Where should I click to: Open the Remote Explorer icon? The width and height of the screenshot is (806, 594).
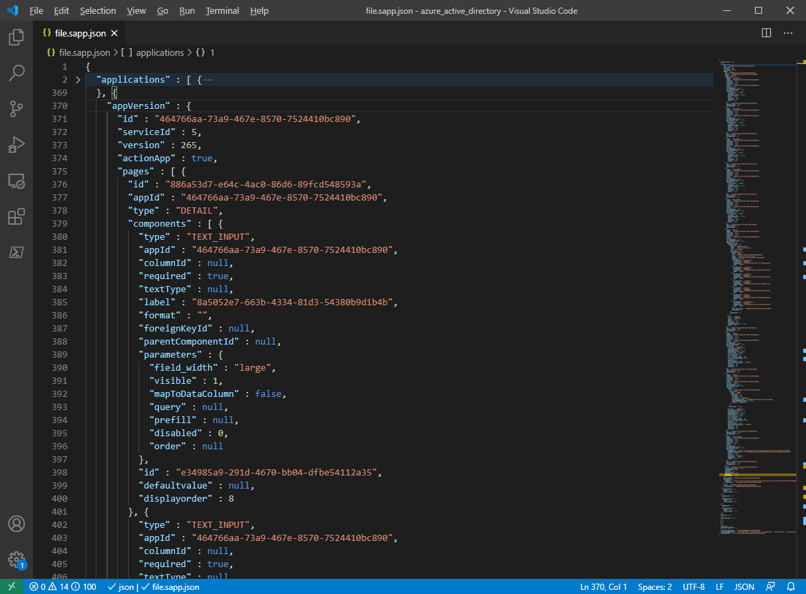click(16, 181)
